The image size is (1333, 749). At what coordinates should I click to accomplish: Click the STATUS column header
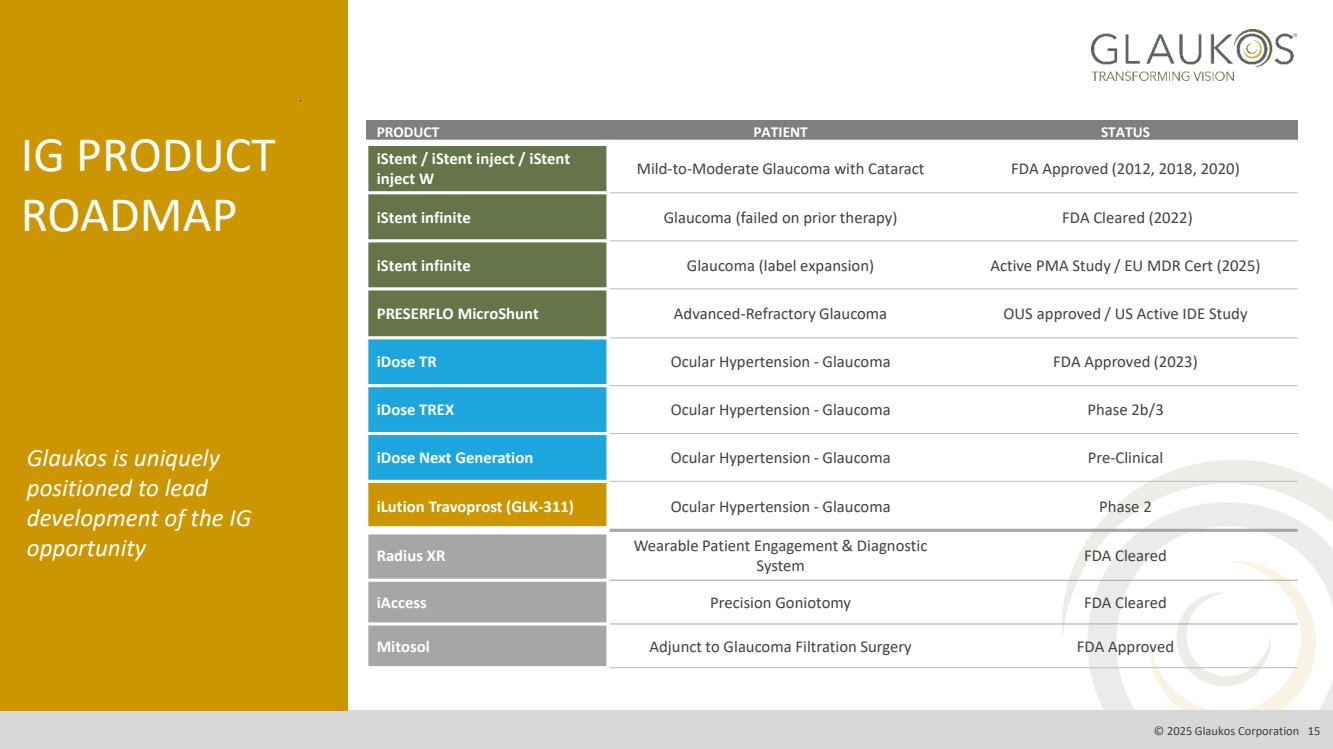[x=1125, y=132]
